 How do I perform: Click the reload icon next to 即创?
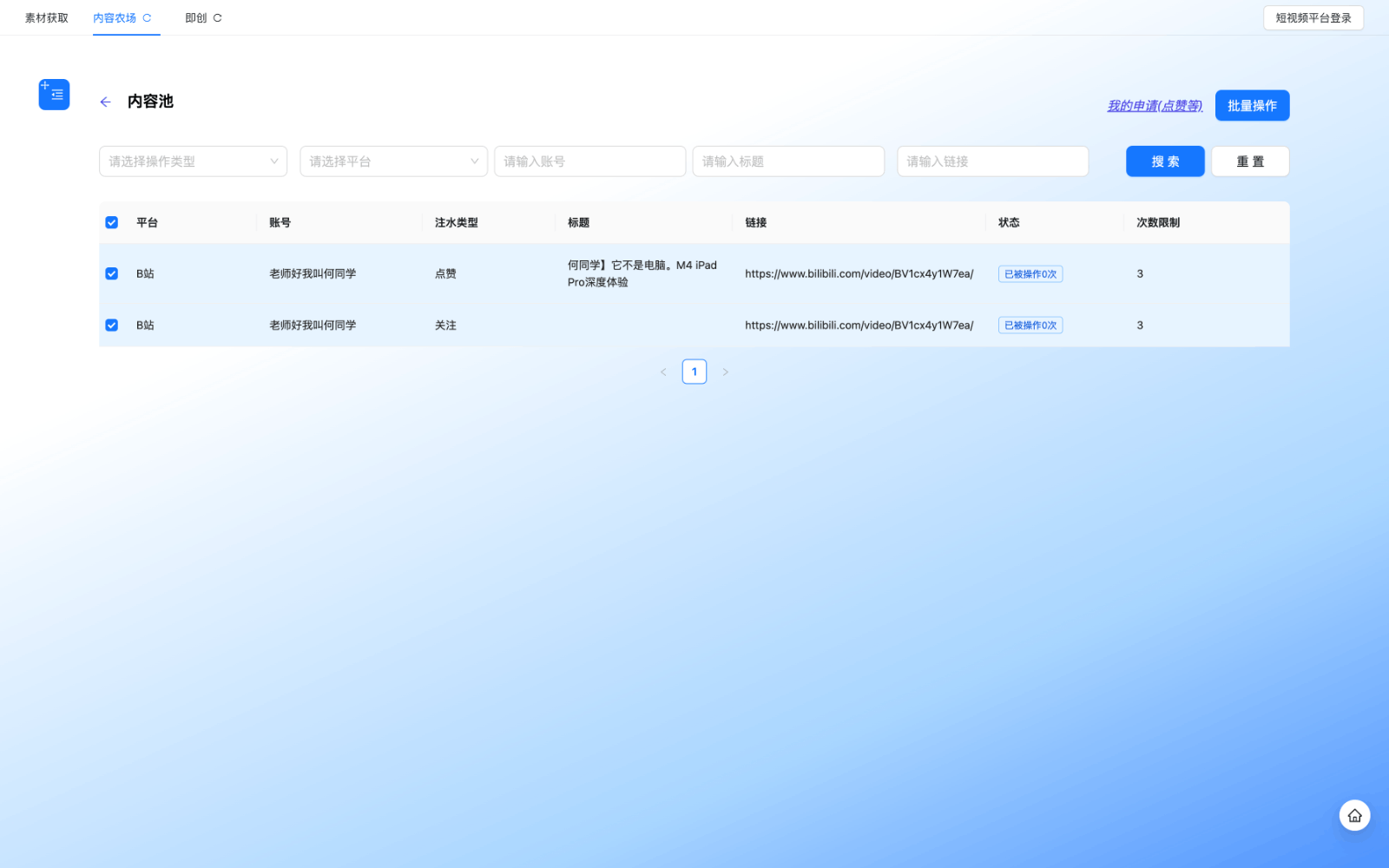218,18
